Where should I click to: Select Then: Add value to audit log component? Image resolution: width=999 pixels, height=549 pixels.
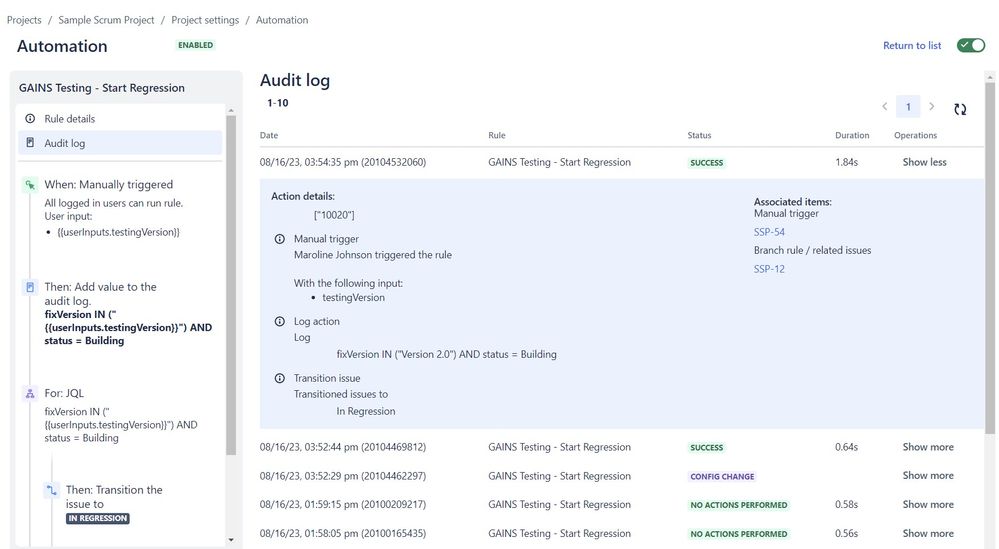(100, 294)
